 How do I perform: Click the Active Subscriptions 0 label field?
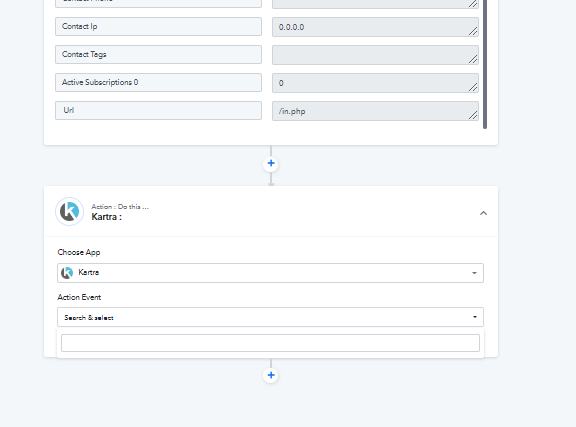tap(158, 82)
